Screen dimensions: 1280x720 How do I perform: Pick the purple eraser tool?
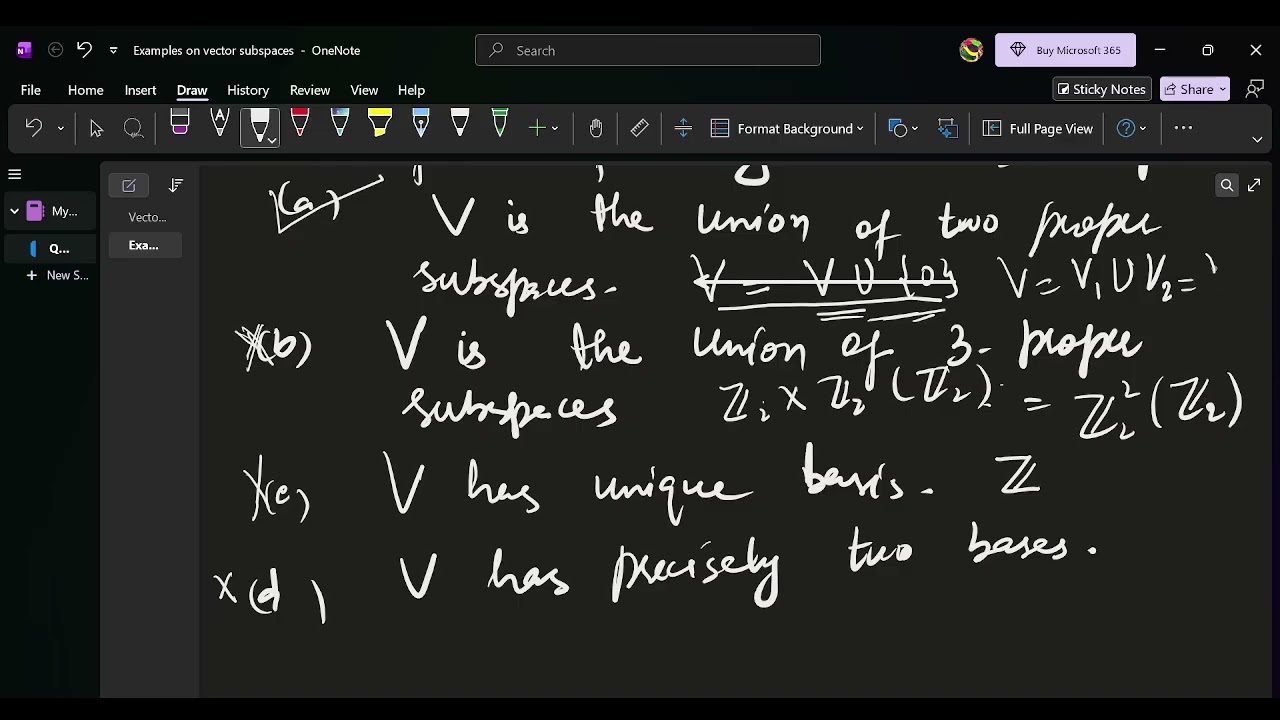pos(180,124)
